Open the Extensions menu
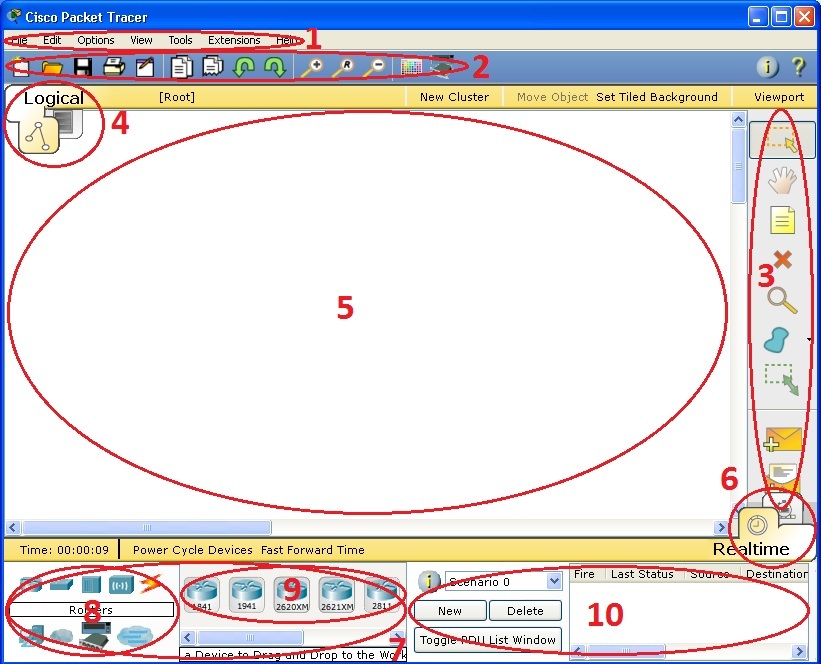The width and height of the screenshot is (821, 664). (x=233, y=40)
